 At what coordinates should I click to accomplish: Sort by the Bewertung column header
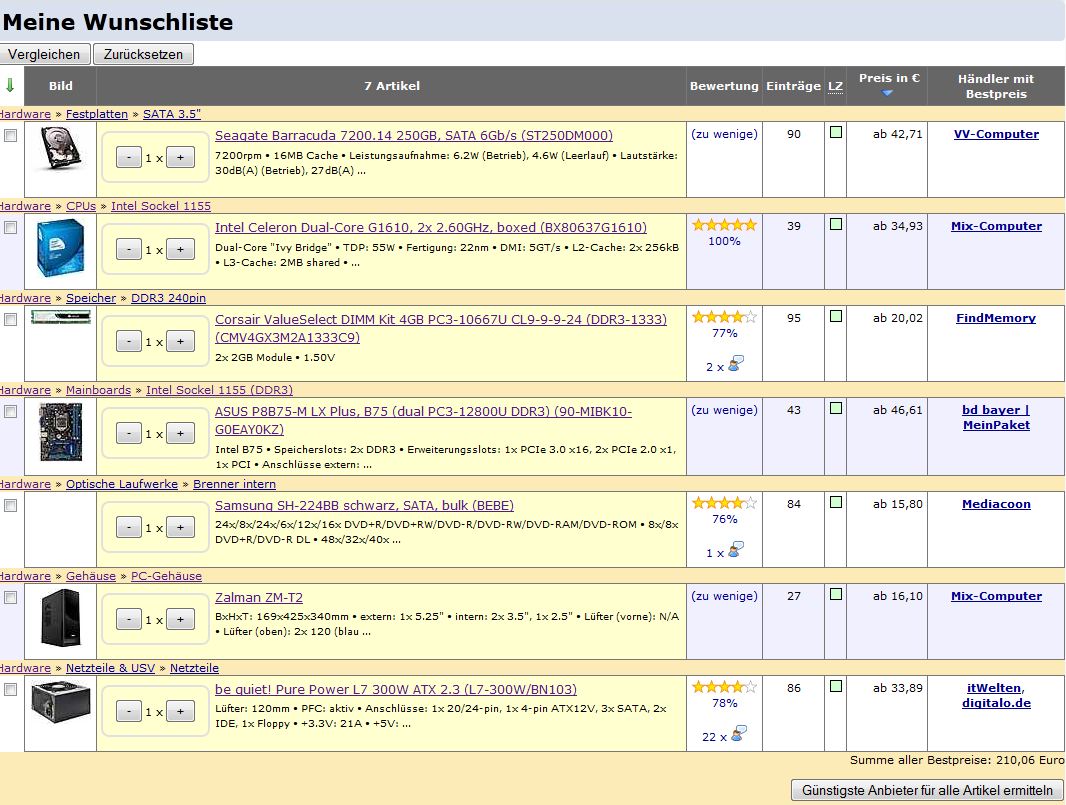pos(724,86)
